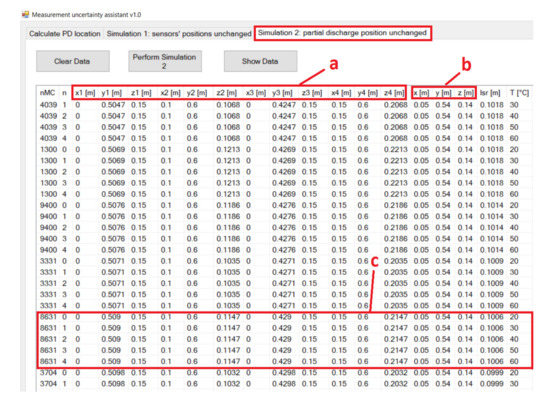Select nMC 1300 in the n=3 row
550x403 pixels.
pos(48,183)
